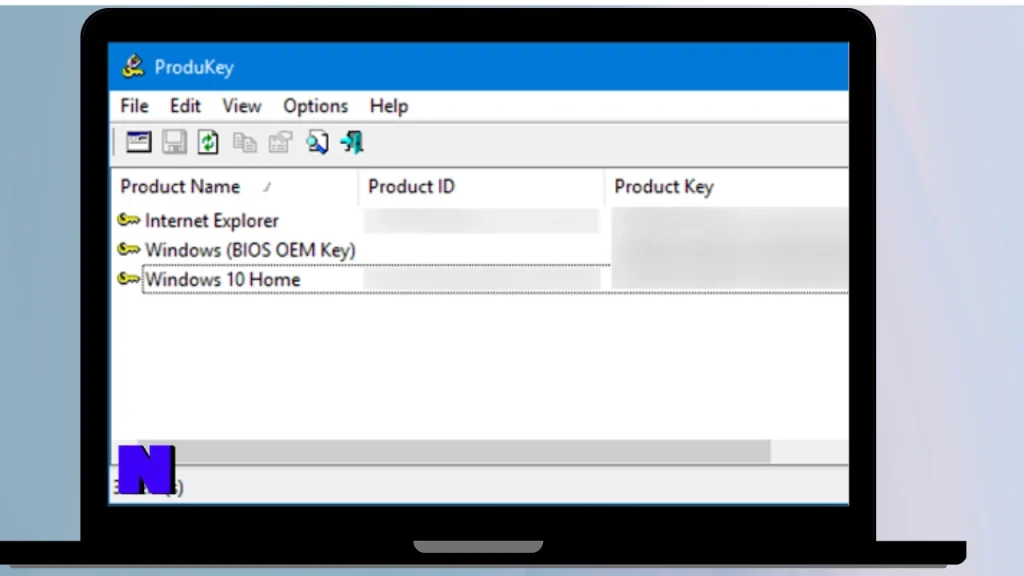Image resolution: width=1024 pixels, height=576 pixels.
Task: Click the green Refresh toolbar icon
Action: (208, 142)
